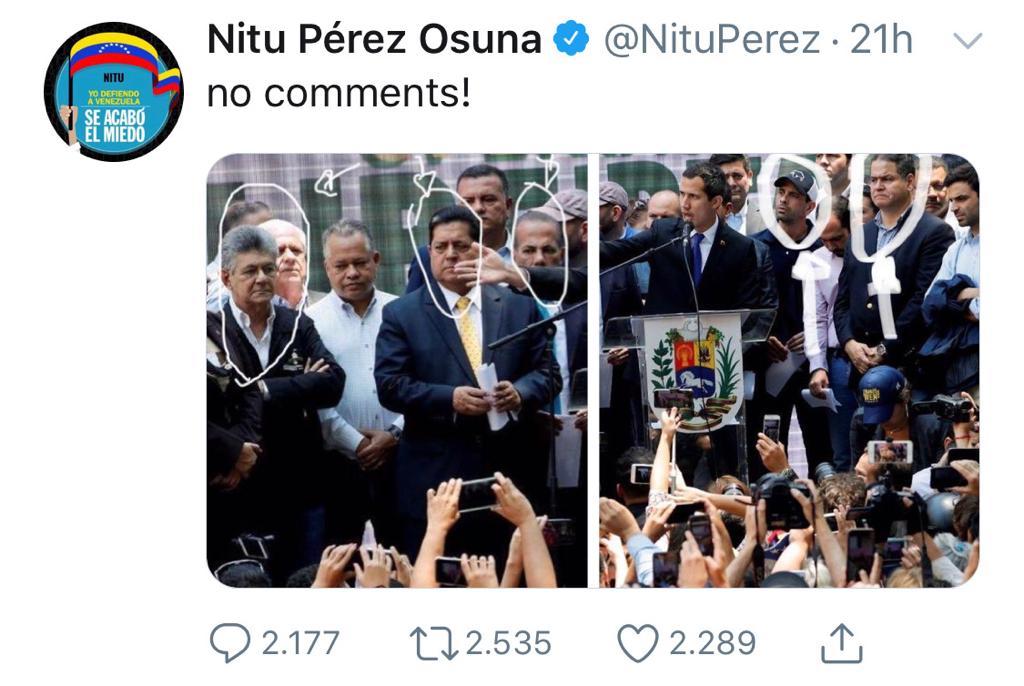Image resolution: width=1024 pixels, height=686 pixels.
Task: Visit the @NituPerez handle link
Action: click(712, 40)
